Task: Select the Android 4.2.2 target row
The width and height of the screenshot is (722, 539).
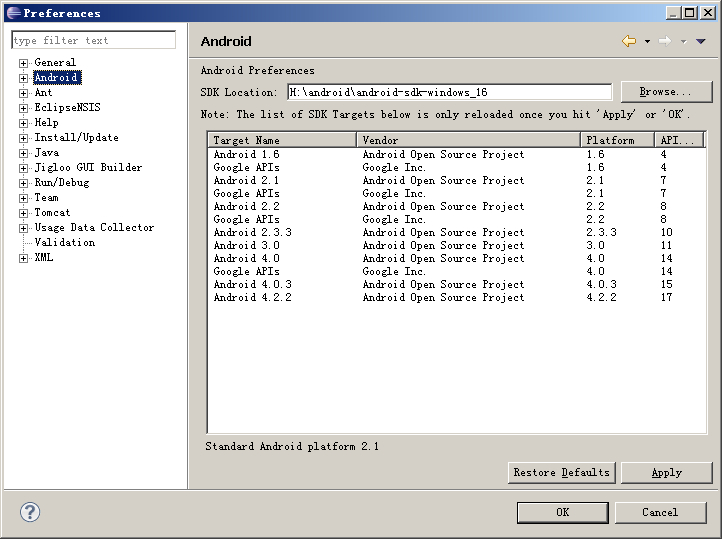Action: pos(457,297)
